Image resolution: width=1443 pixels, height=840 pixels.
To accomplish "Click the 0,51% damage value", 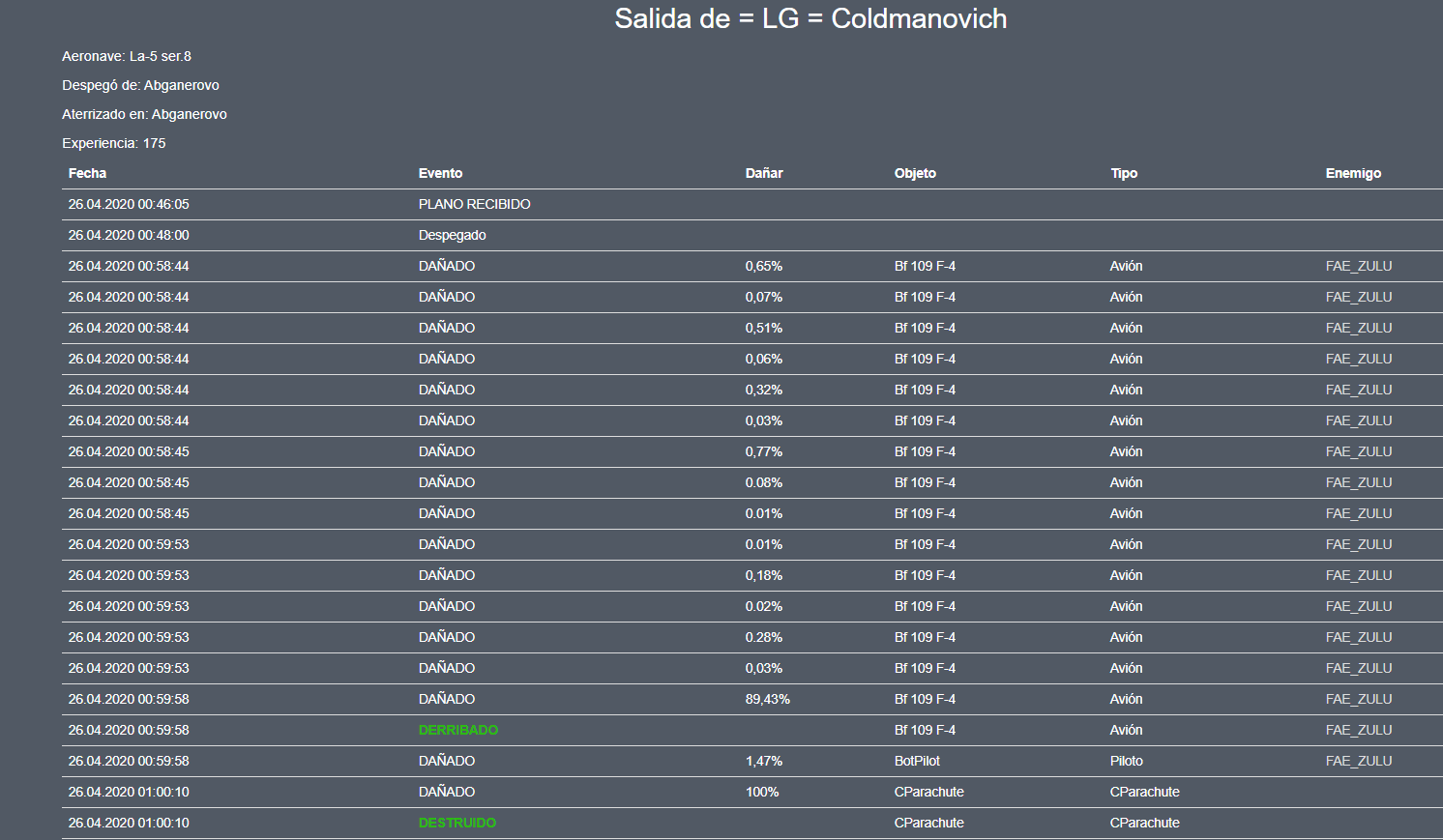I will tap(764, 328).
